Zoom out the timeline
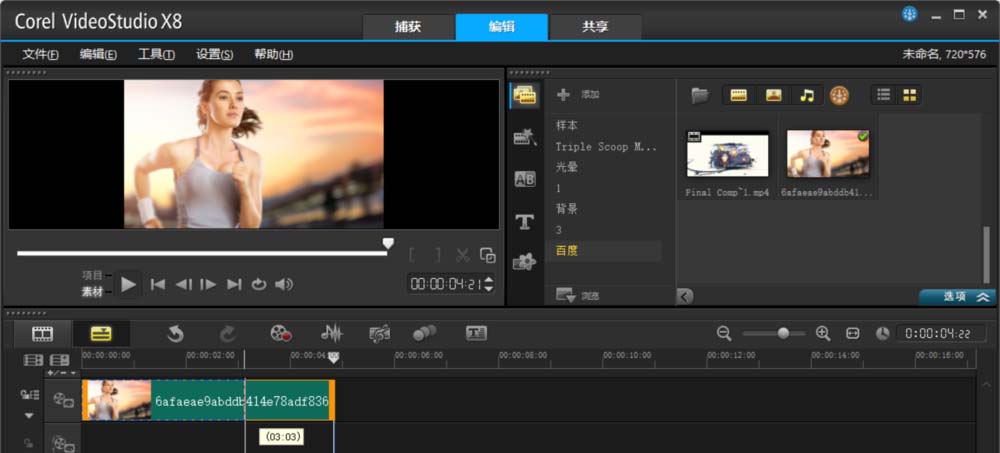 tap(724, 333)
